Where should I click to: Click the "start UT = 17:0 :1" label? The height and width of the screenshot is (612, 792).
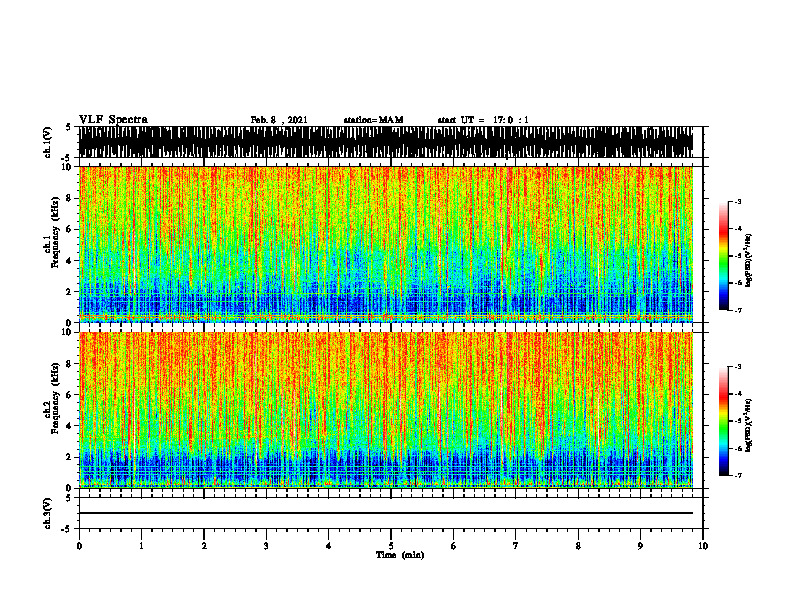(483, 120)
